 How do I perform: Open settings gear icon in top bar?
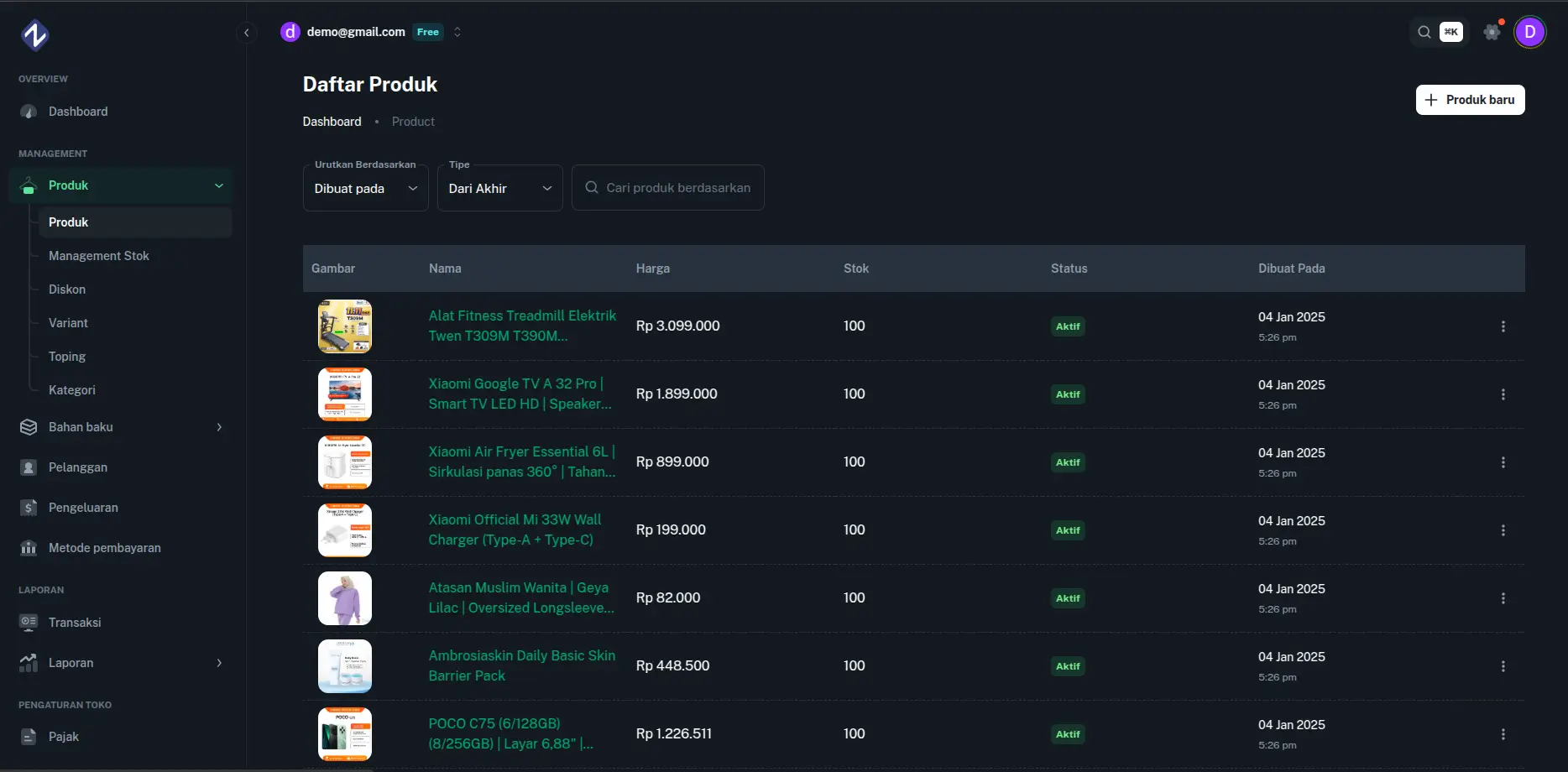pyautogui.click(x=1492, y=32)
